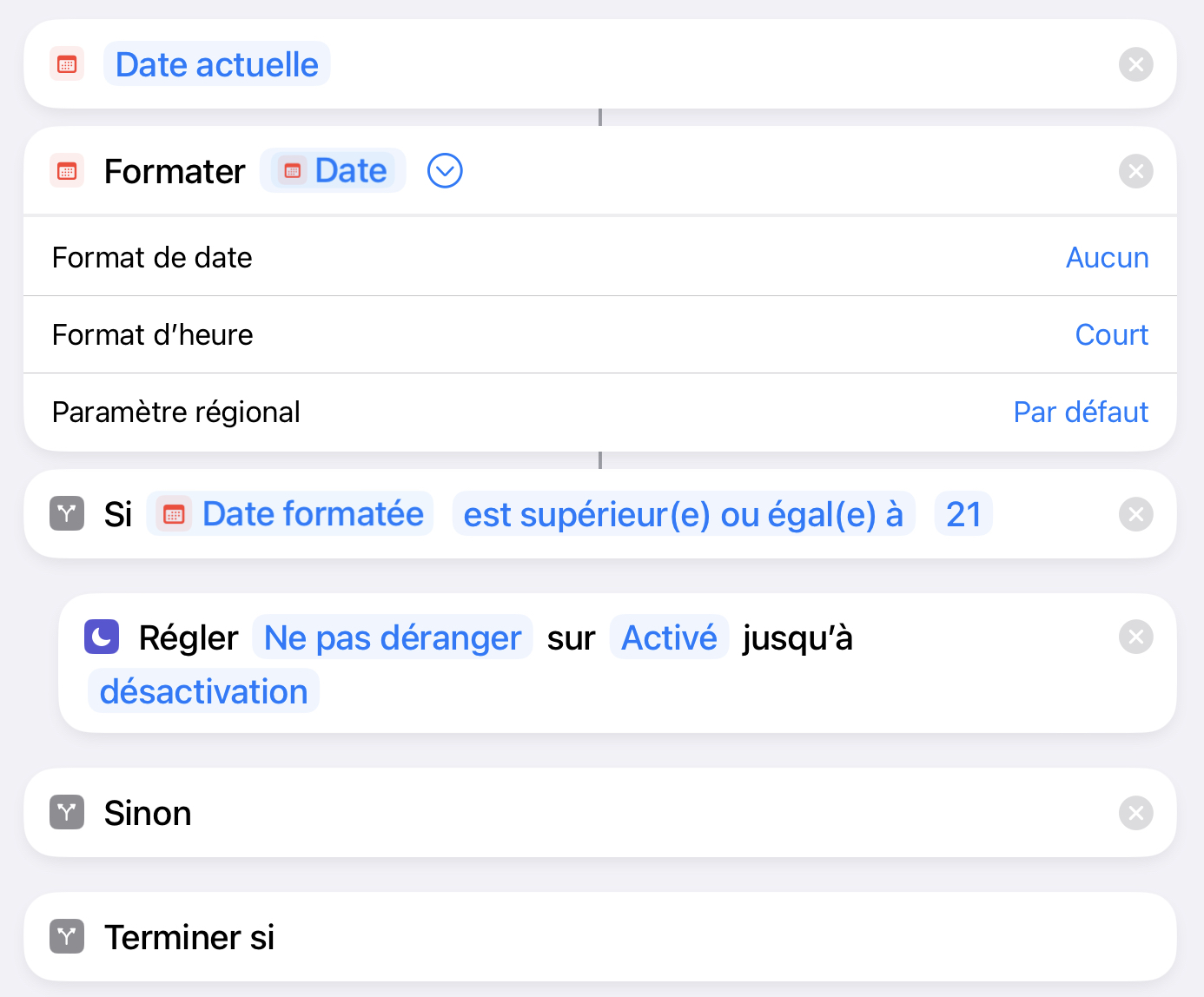Click the branch icon of the Si action
Image resolution: width=1204 pixels, height=997 pixels.
[67, 514]
